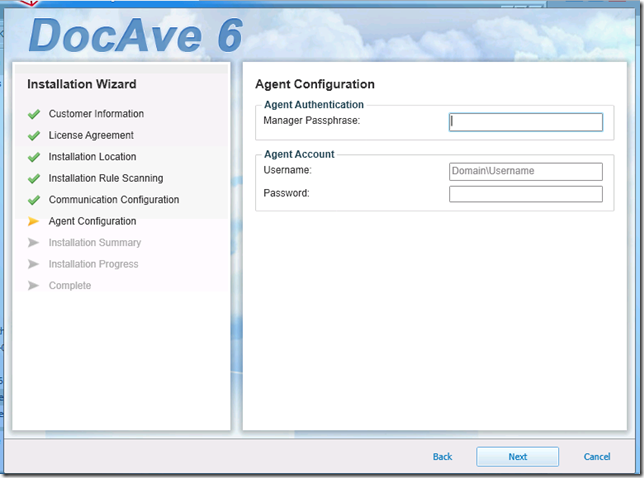Click the green checkmark beside Communication Configuration
This screenshot has height=478, width=644.
[x=34, y=200]
